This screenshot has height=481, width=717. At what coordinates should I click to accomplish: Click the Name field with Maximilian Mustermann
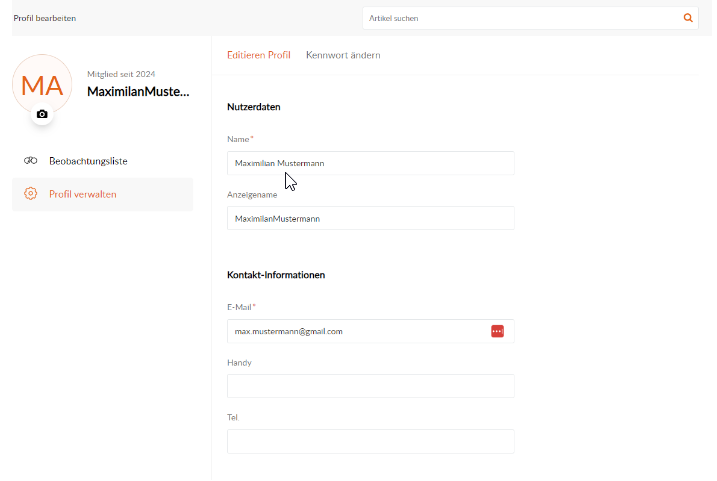pyautogui.click(x=370, y=163)
